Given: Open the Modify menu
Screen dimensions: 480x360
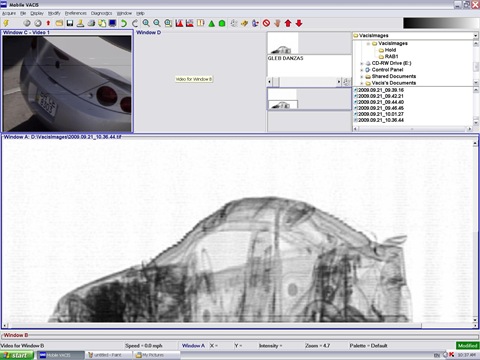Looking at the screenshot, I should point(54,13).
